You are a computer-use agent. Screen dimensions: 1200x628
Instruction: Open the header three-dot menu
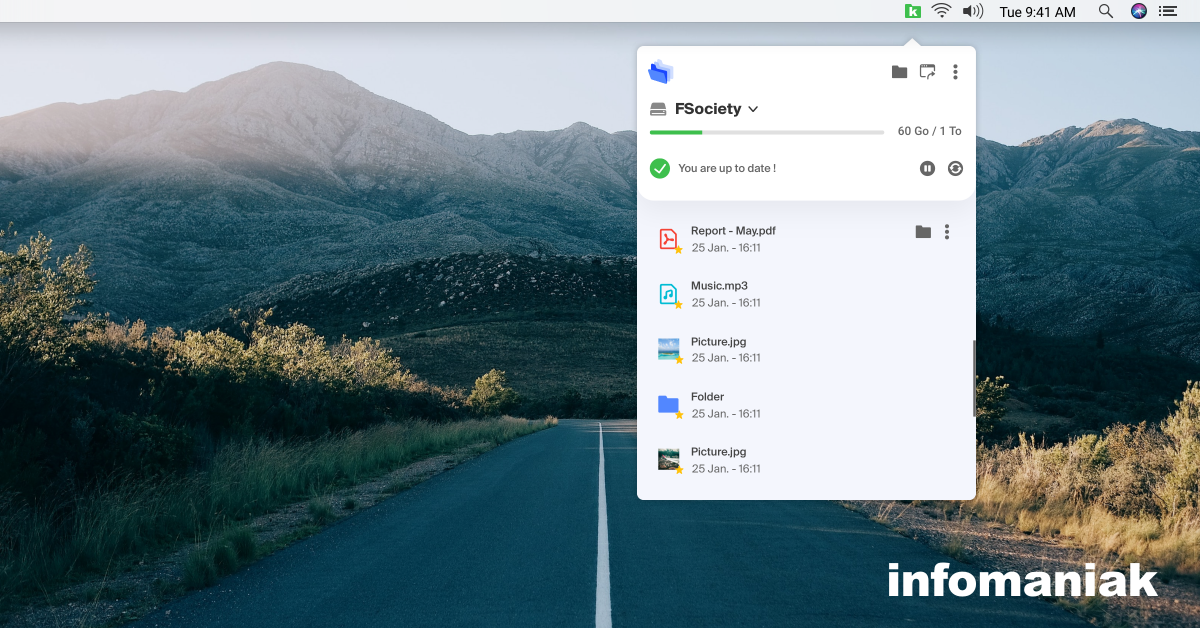[955, 72]
